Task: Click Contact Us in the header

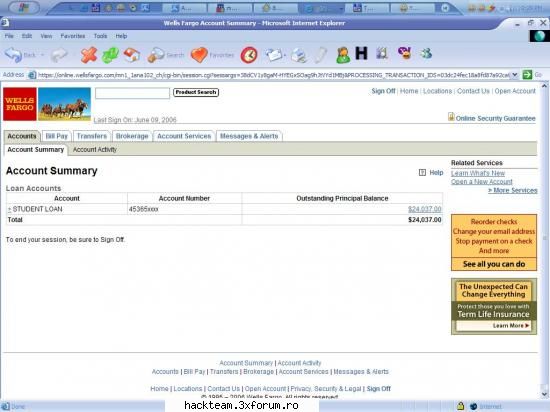Action: (x=473, y=91)
